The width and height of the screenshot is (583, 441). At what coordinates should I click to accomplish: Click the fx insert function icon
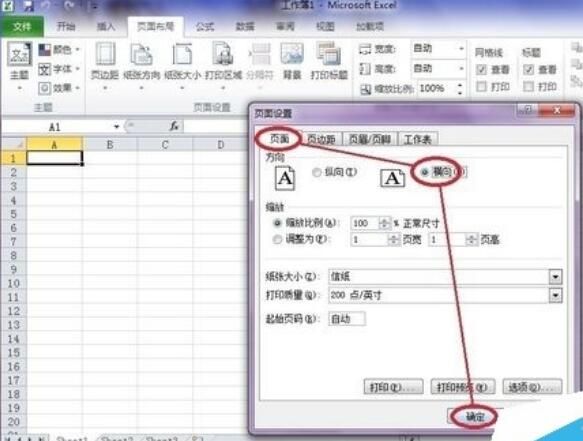pyautogui.click(x=174, y=126)
